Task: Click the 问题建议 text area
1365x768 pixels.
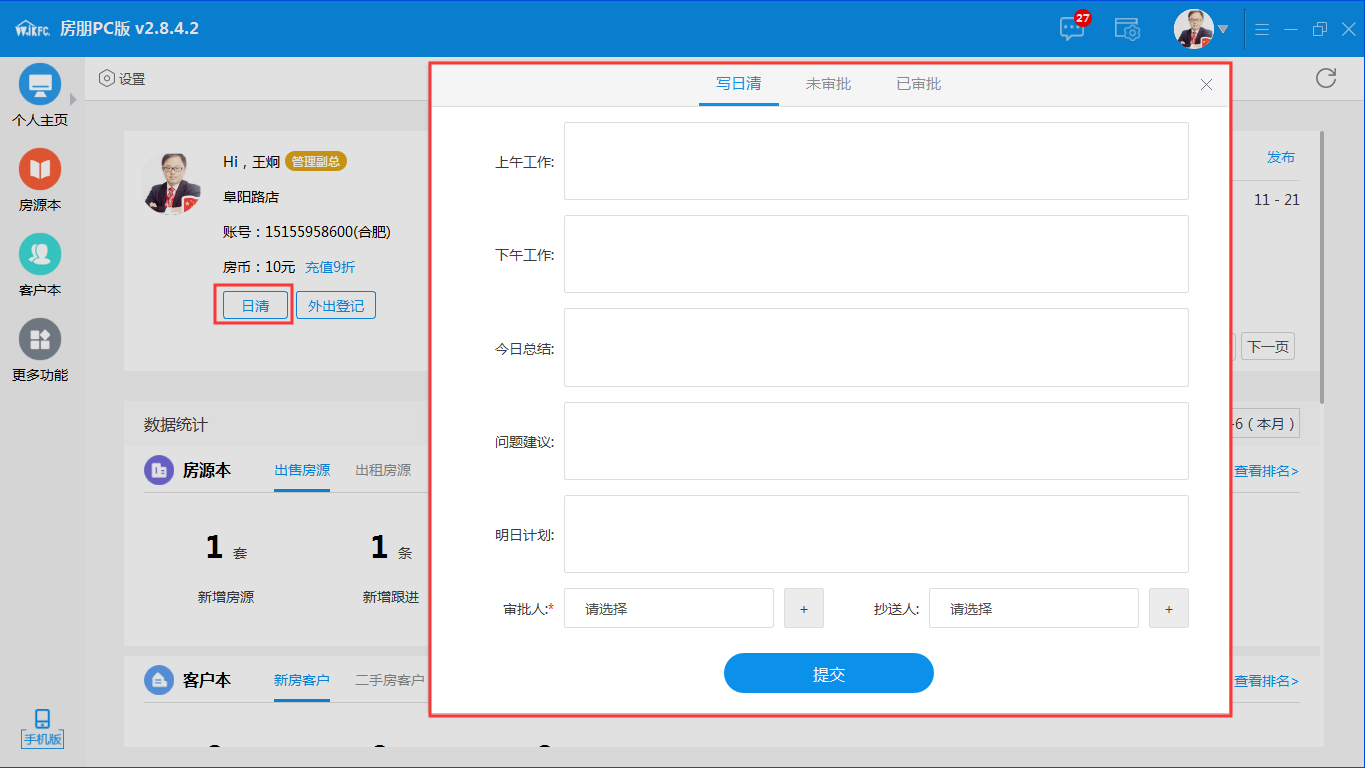Action: click(x=876, y=441)
